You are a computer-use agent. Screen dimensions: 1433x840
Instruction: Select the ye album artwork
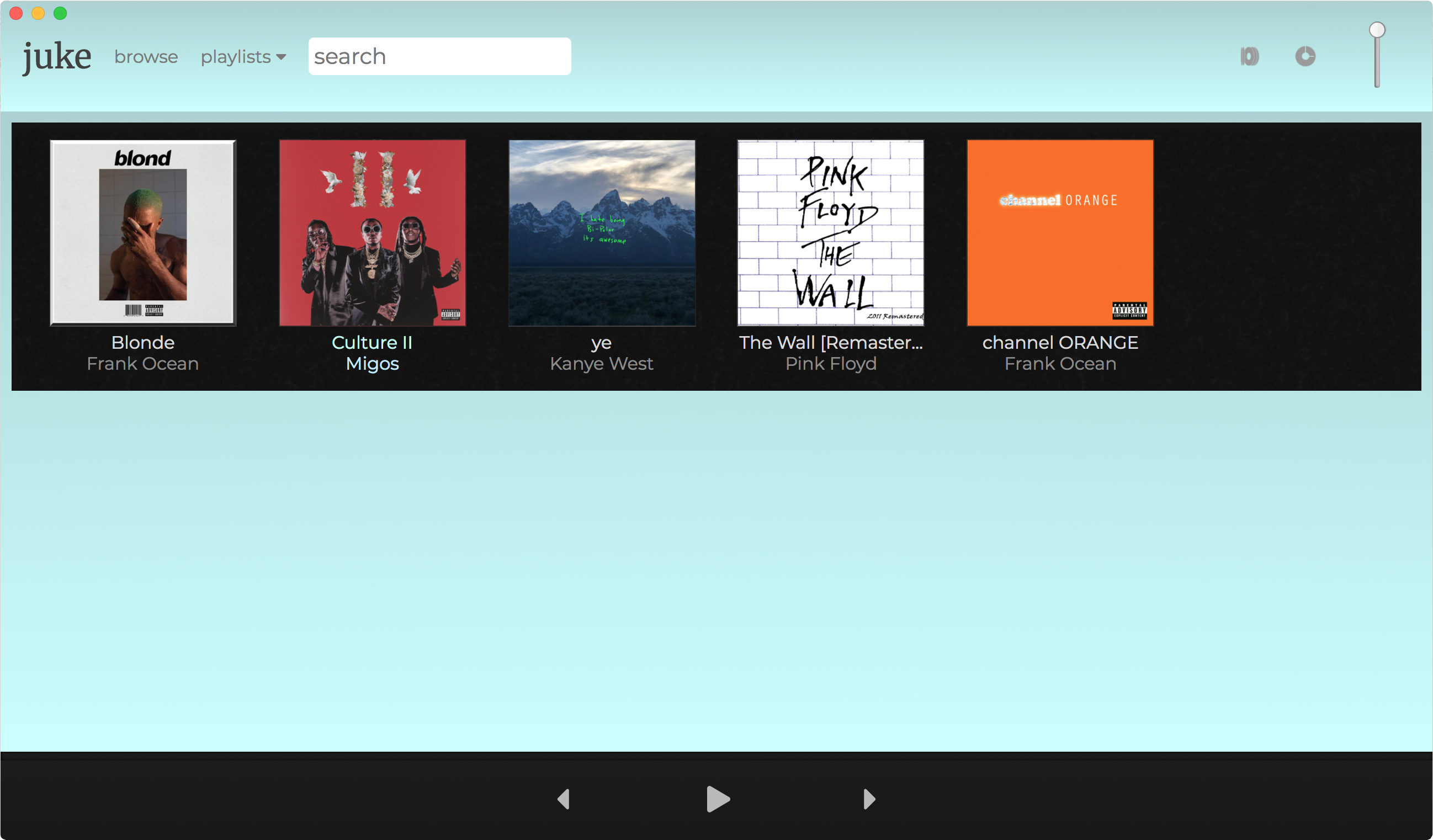click(602, 232)
